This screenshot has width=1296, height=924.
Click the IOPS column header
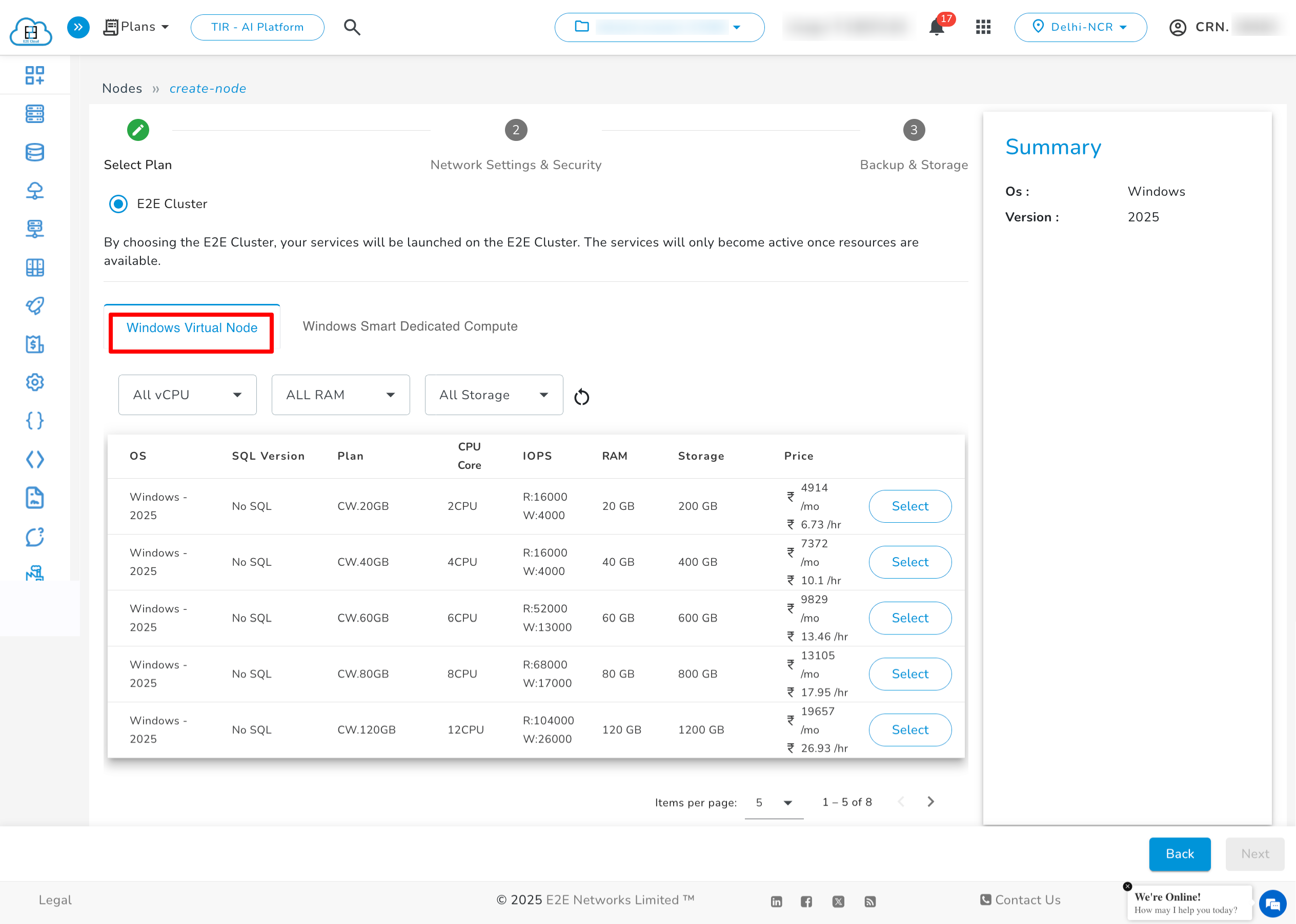pos(537,456)
